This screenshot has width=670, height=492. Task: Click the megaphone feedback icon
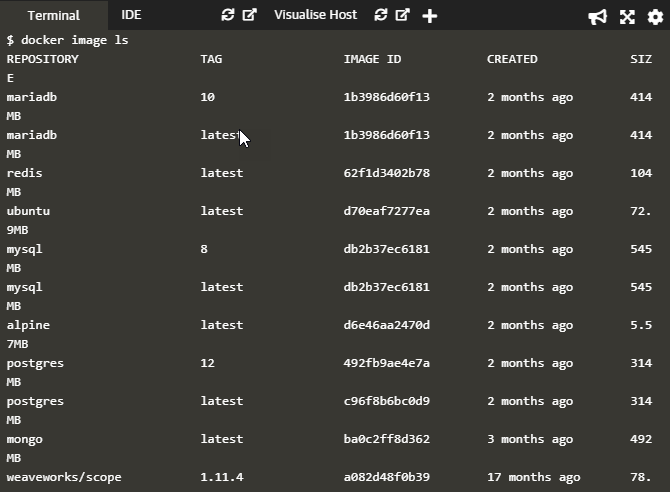[597, 16]
